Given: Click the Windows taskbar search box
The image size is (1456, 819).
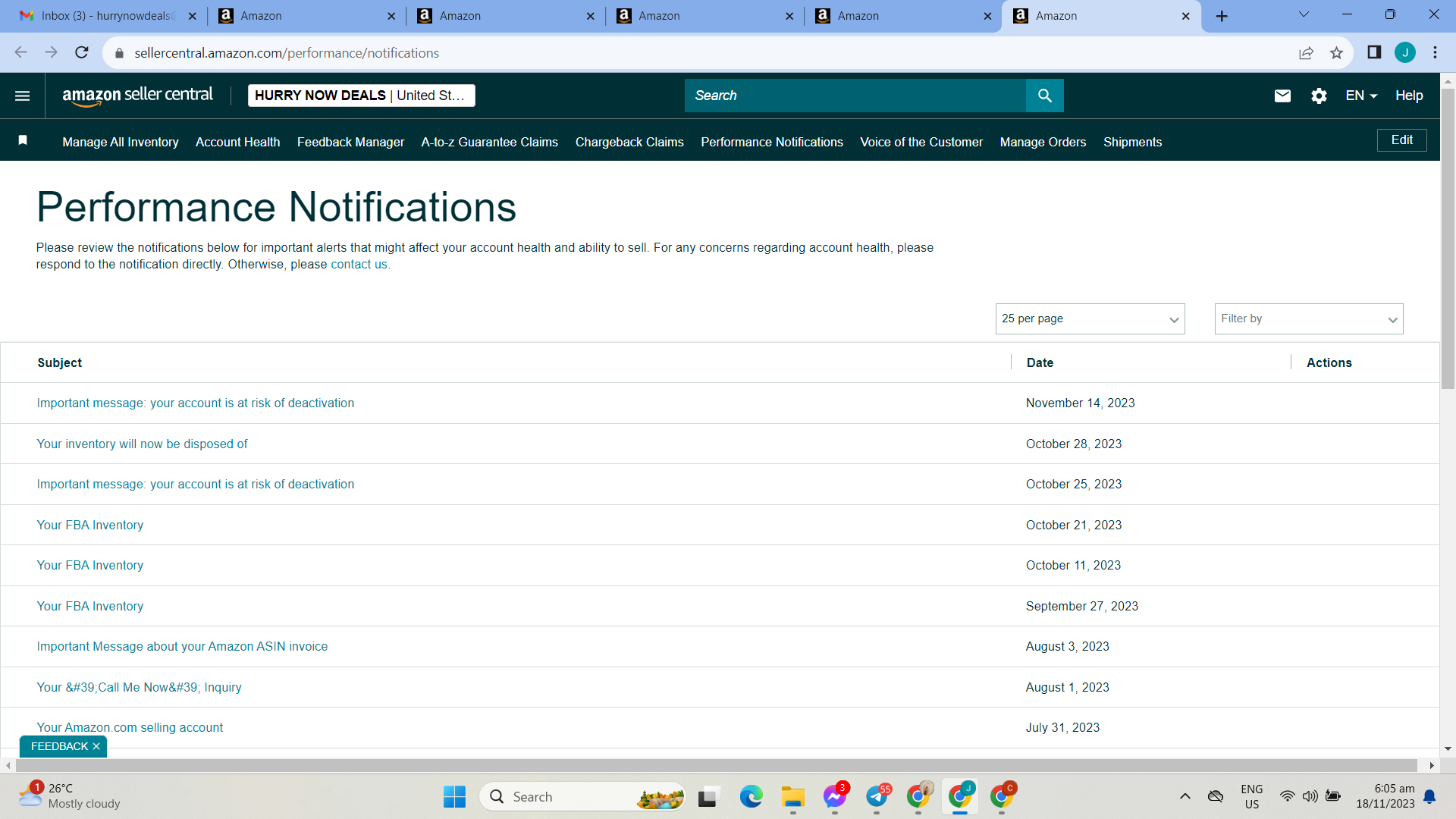Looking at the screenshot, I should point(582,796).
